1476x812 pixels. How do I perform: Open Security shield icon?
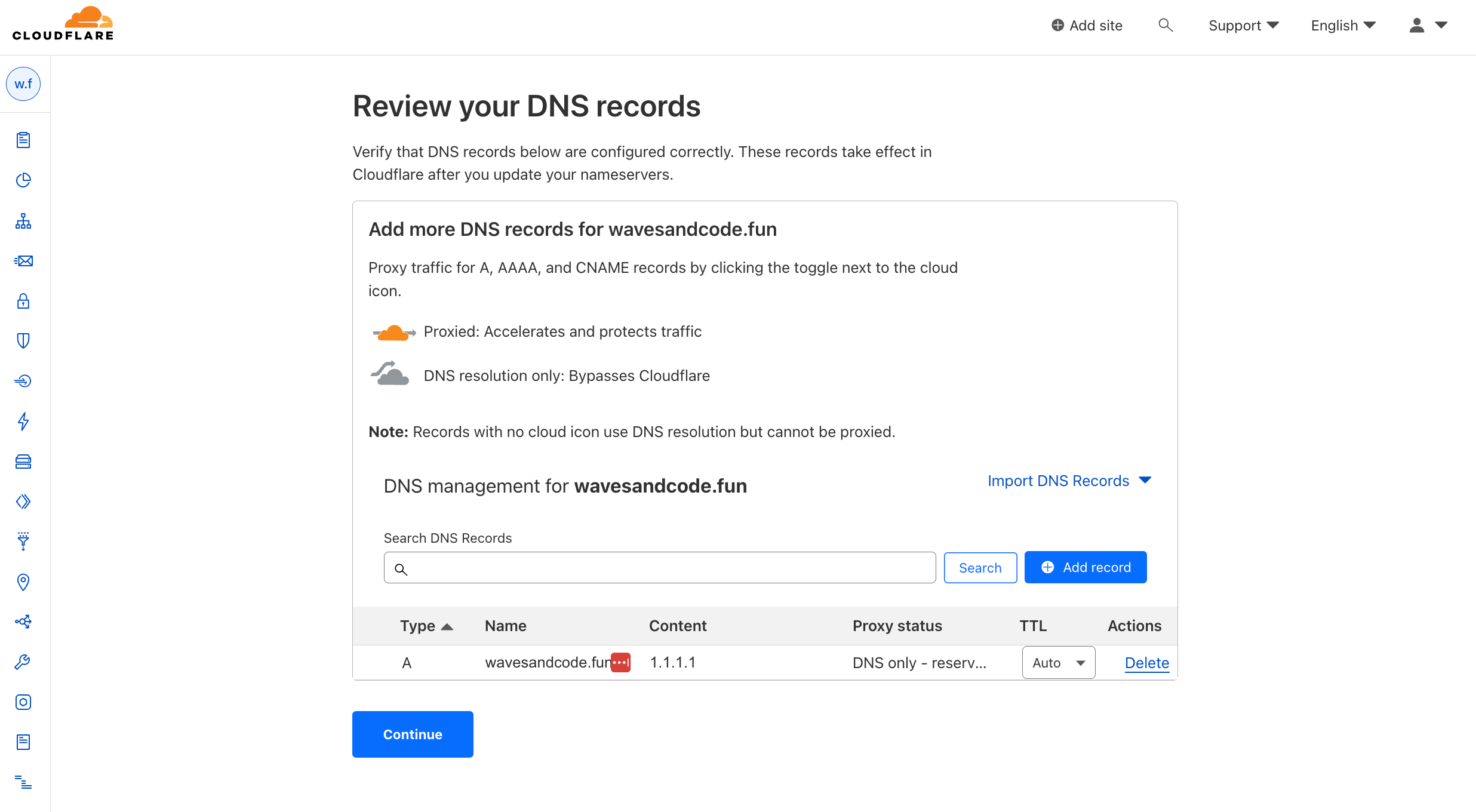click(23, 341)
